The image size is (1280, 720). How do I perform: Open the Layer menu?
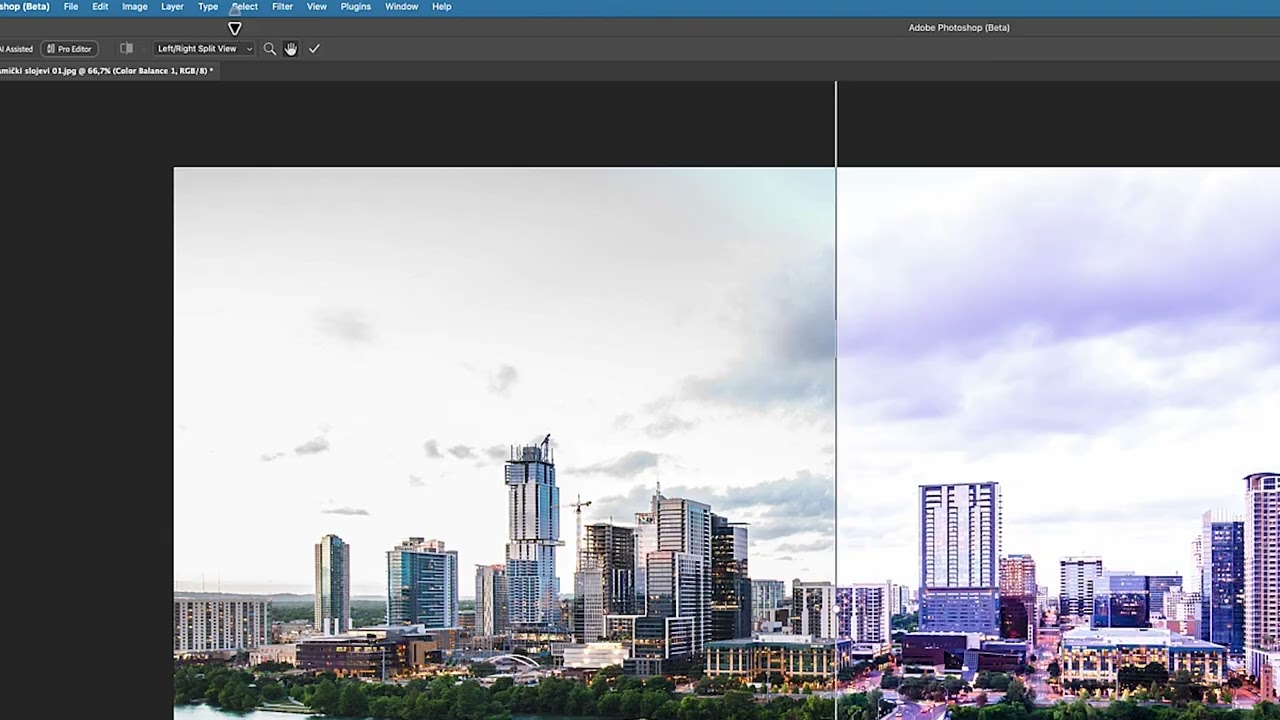pyautogui.click(x=172, y=6)
